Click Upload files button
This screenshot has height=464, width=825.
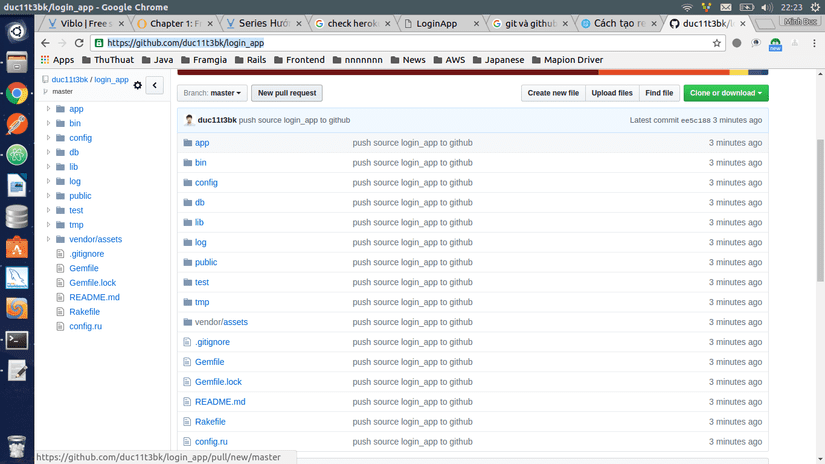612,93
